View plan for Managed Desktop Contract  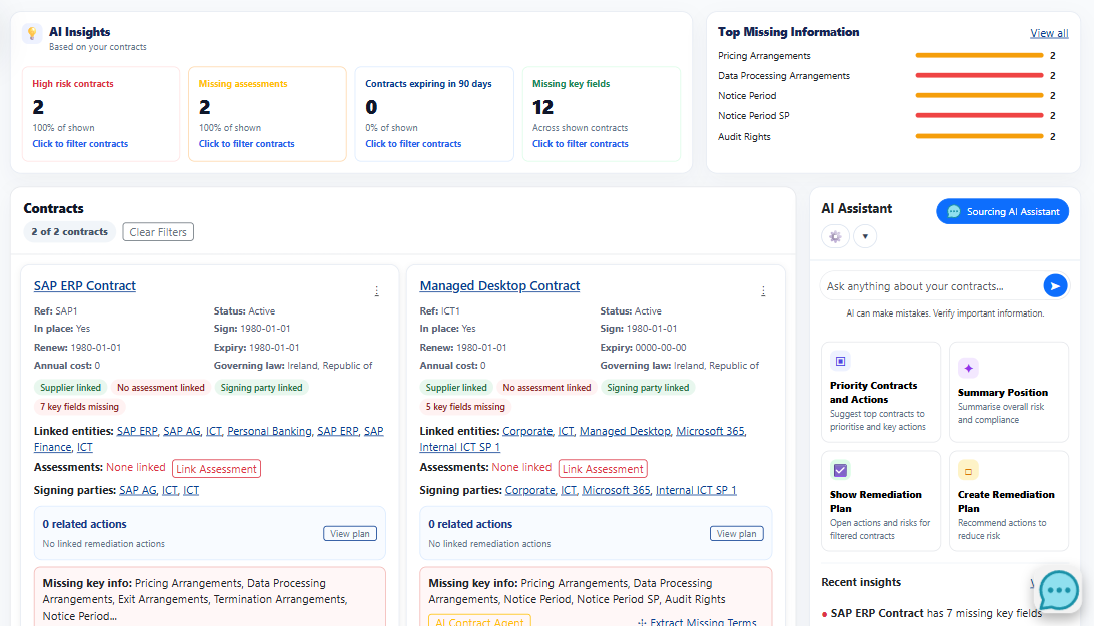[x=737, y=534]
